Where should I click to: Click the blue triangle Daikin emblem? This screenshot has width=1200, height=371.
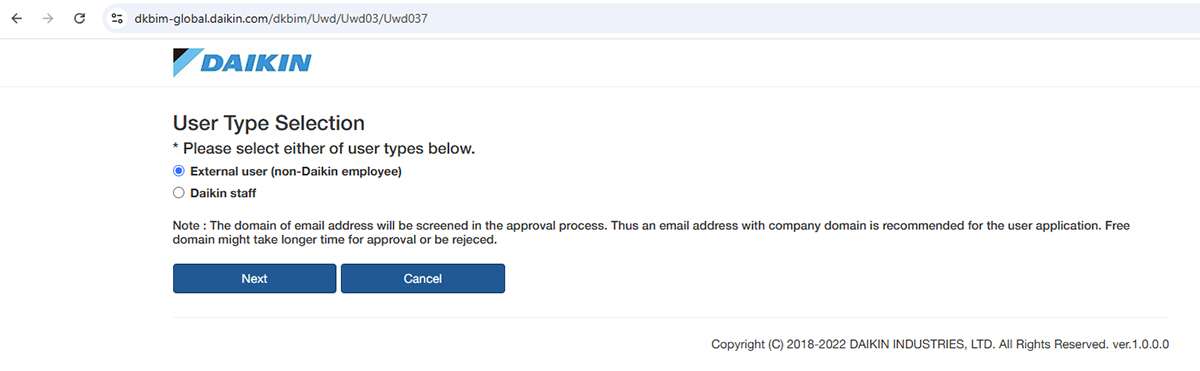pyautogui.click(x=186, y=63)
